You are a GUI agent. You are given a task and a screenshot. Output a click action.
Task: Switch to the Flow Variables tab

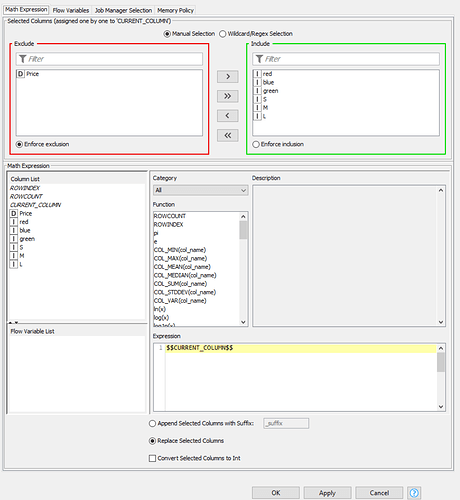coord(71,10)
